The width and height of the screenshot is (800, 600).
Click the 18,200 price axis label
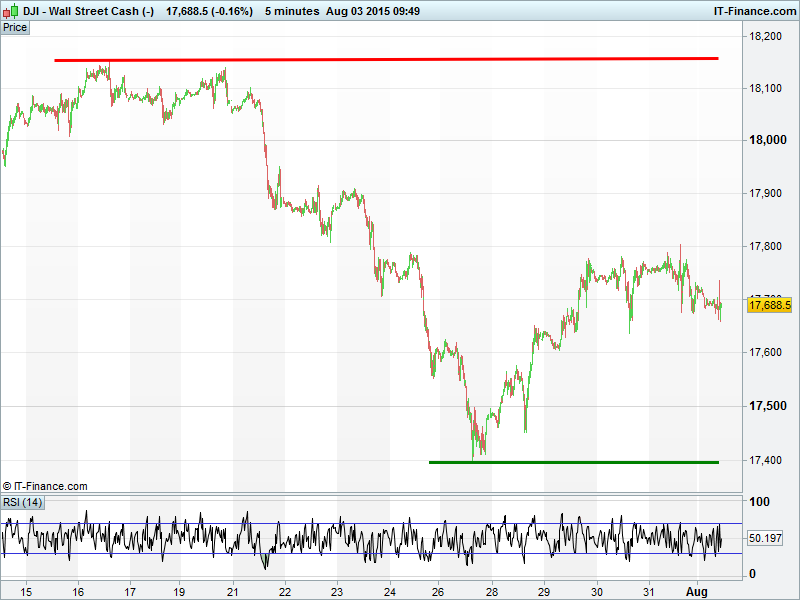point(765,36)
